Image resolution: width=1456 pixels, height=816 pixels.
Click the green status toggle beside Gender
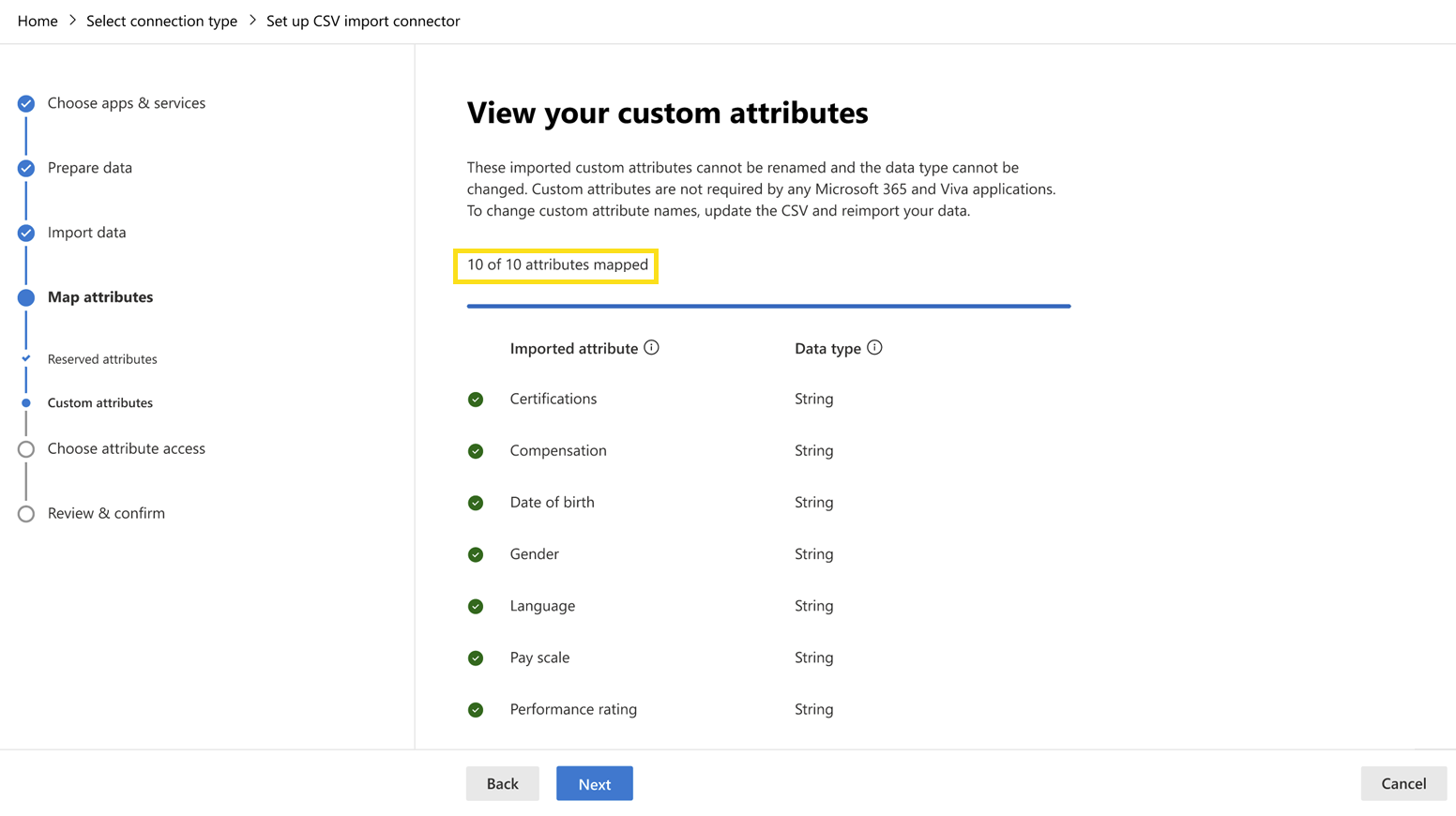coord(476,553)
